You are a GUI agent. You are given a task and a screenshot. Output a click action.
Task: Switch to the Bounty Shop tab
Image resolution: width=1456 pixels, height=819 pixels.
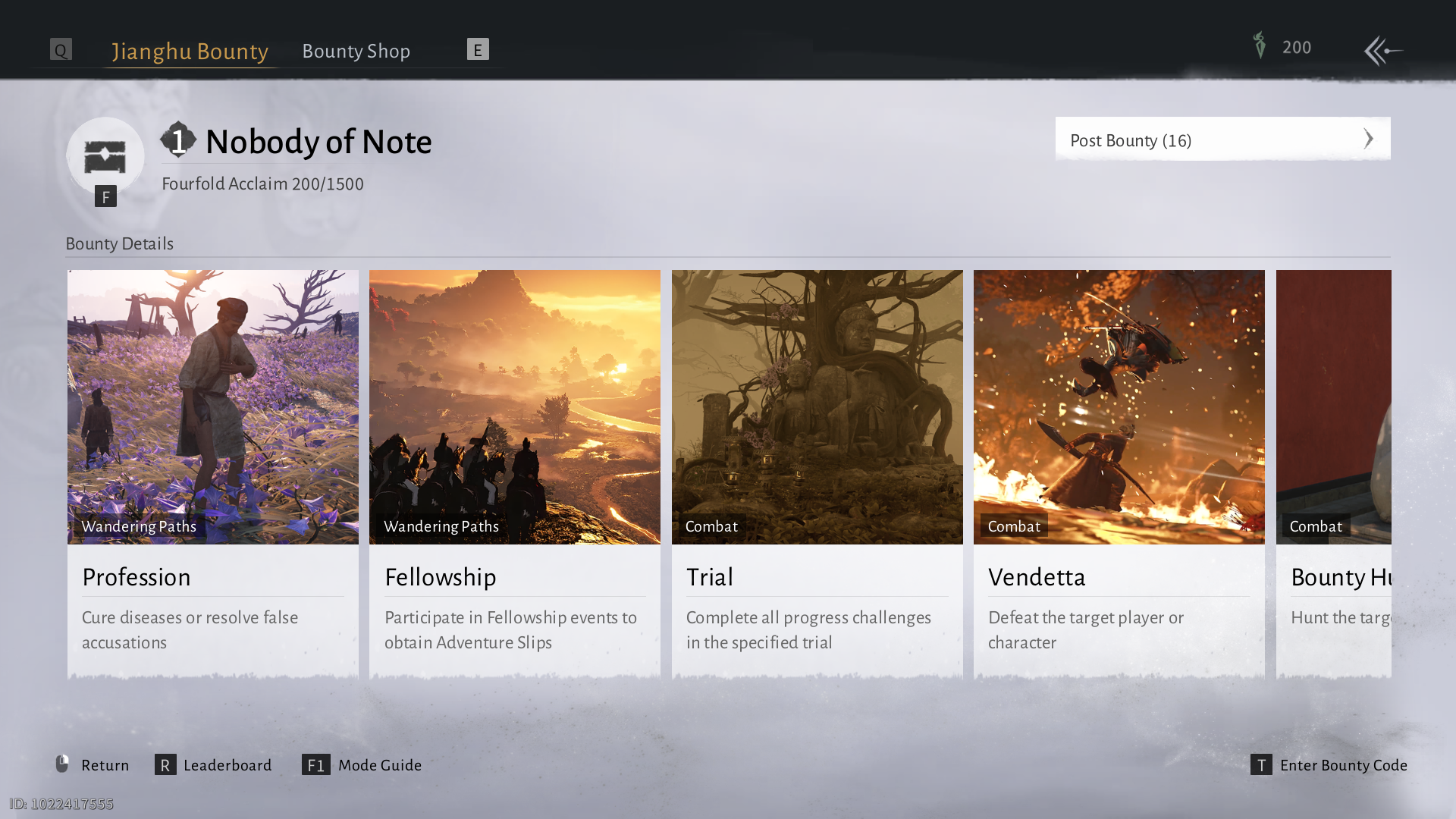[356, 51]
